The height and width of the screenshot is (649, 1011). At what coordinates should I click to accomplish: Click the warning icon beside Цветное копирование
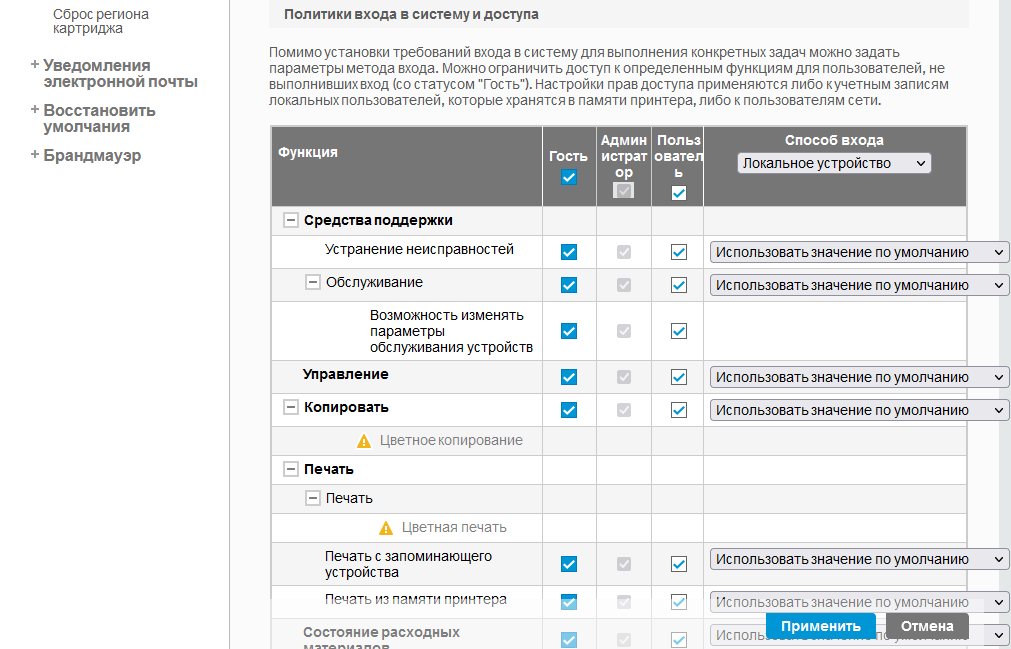364,441
